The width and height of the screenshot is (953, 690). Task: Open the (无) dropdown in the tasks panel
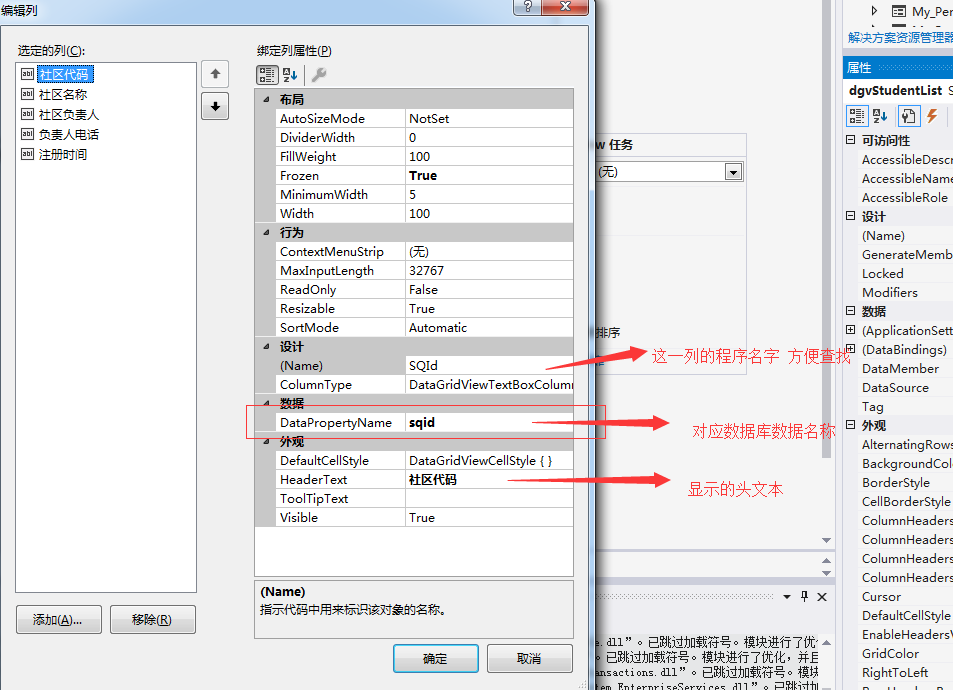(x=734, y=171)
